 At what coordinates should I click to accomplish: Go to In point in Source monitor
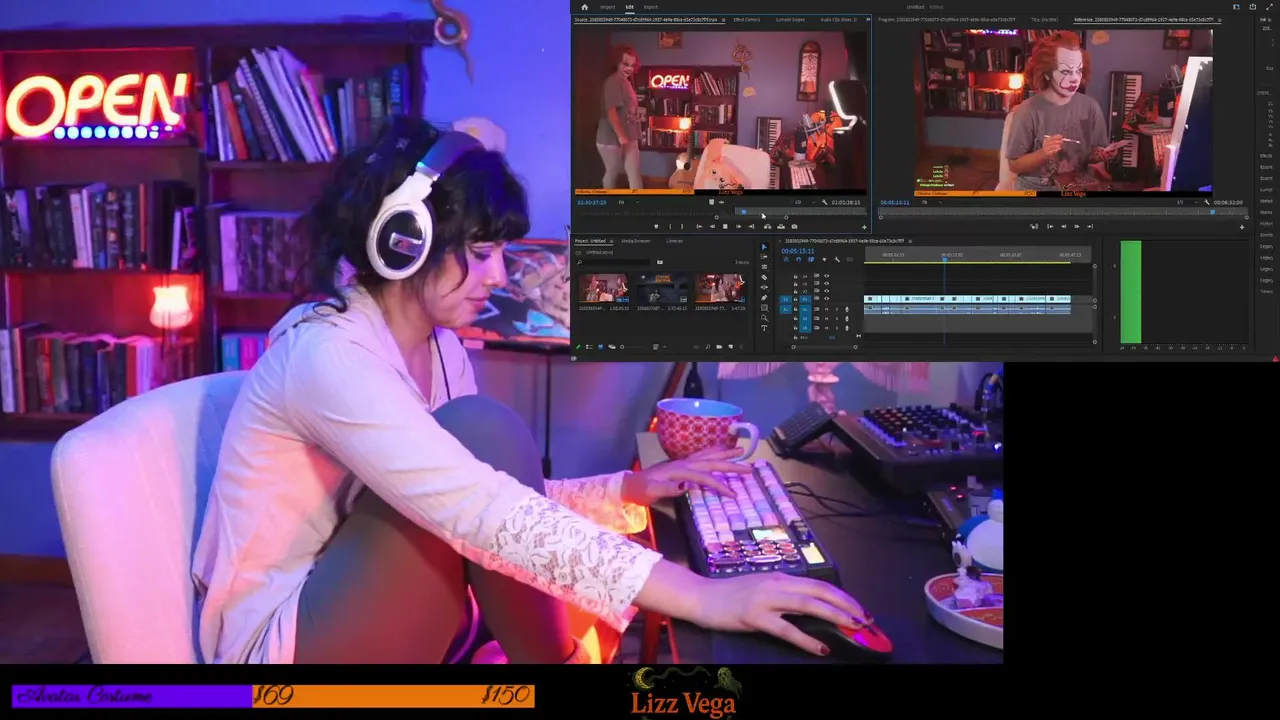[699, 227]
